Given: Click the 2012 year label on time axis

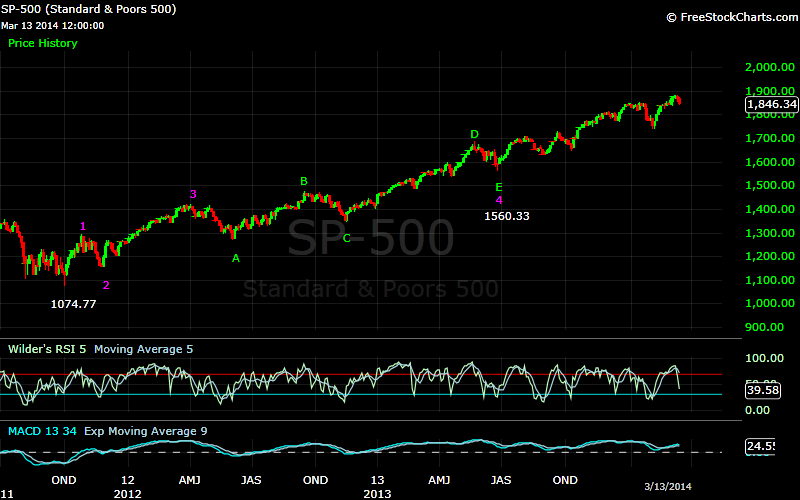Looking at the screenshot, I should (128, 494).
